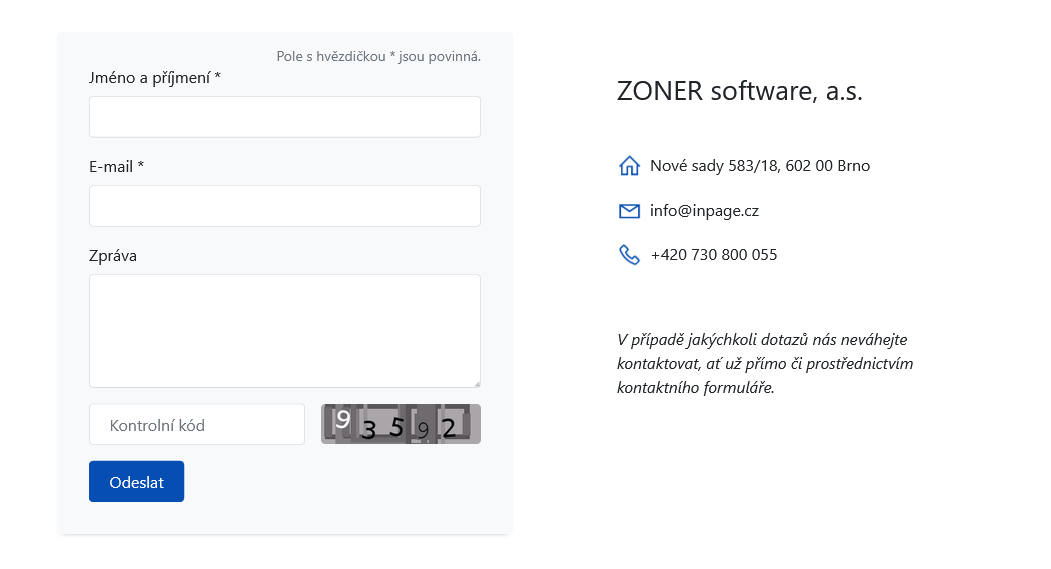Click the phone handset icon
This screenshot has height=569, width=1051.
(x=629, y=255)
